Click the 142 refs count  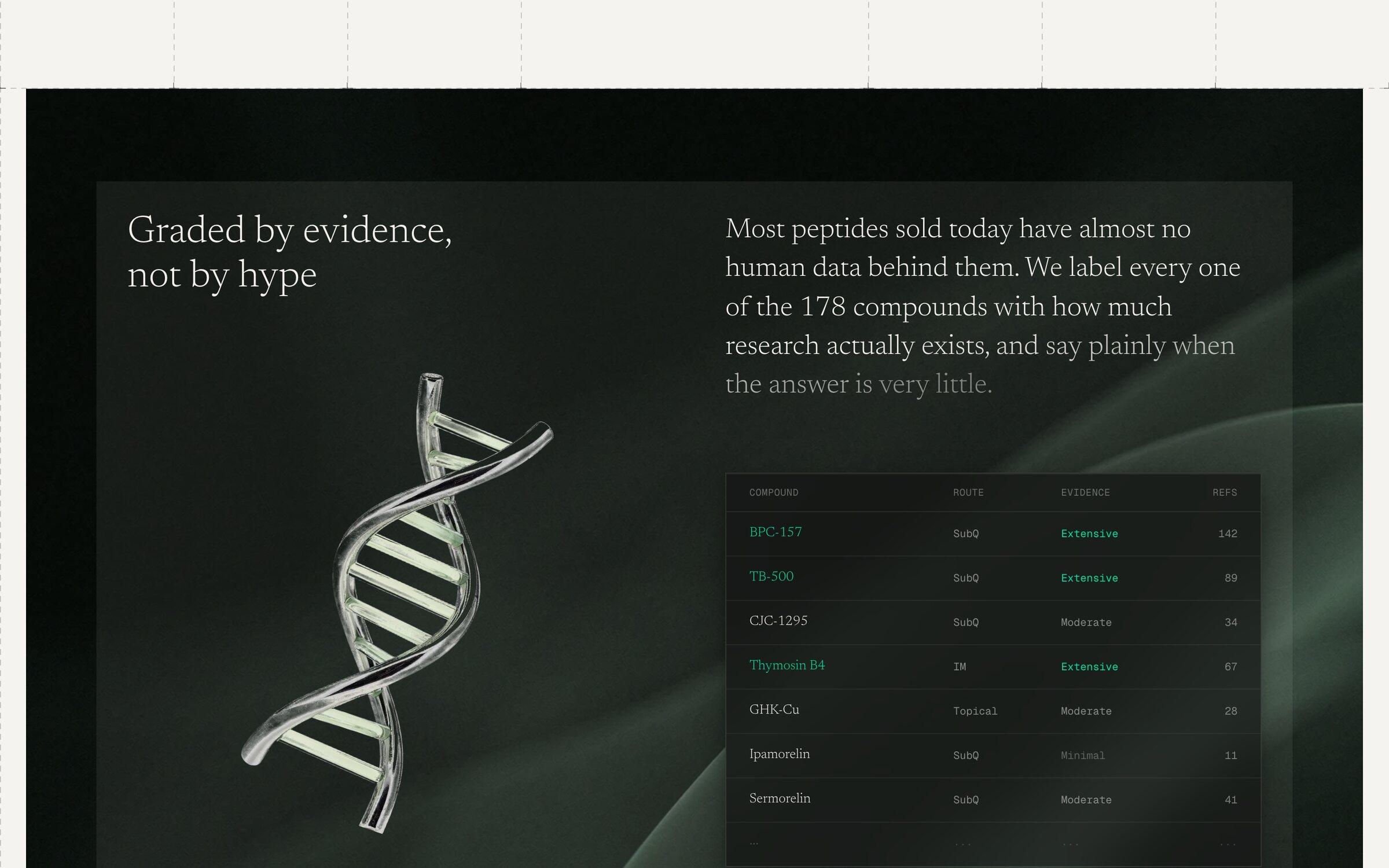(x=1228, y=534)
